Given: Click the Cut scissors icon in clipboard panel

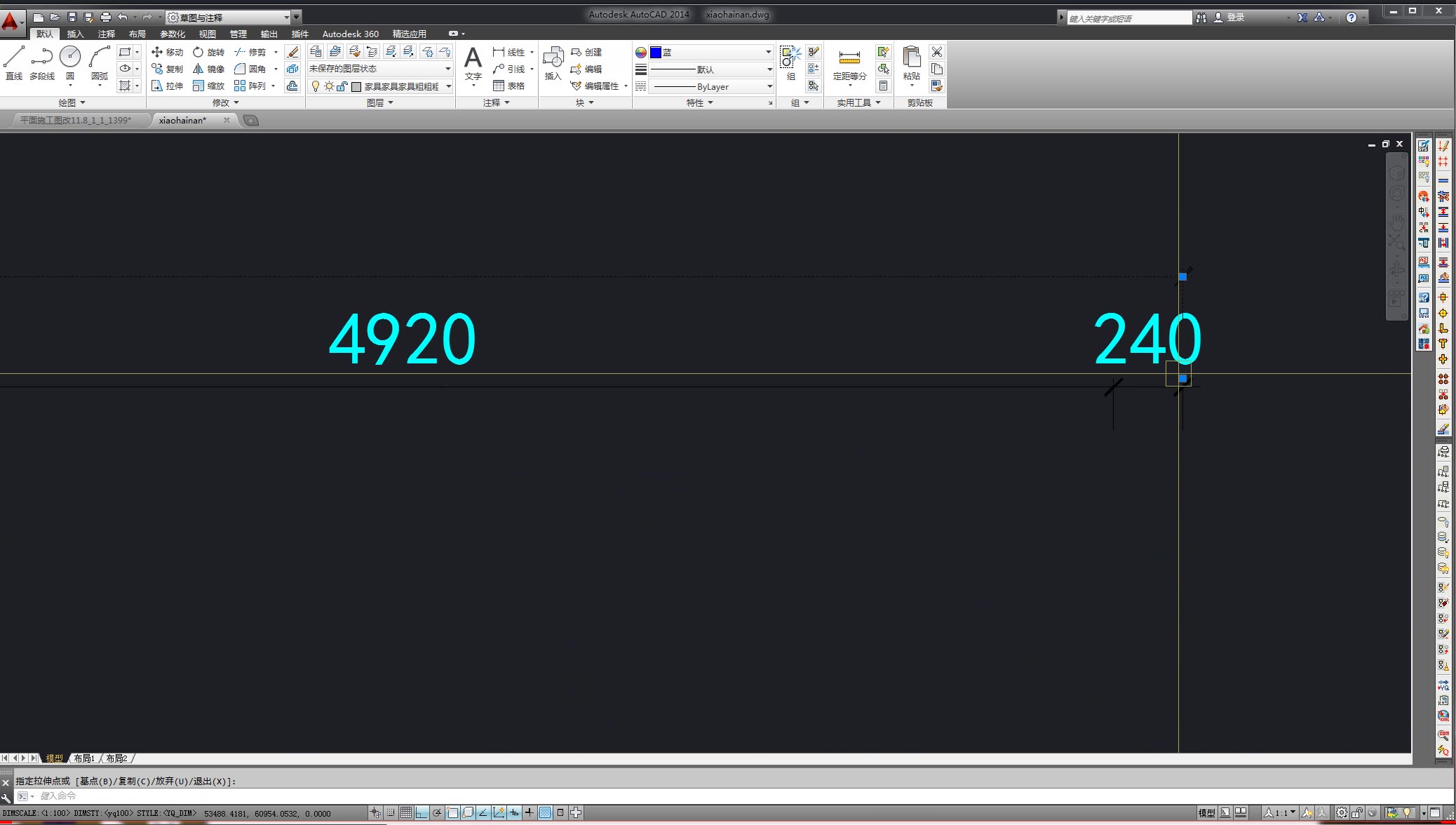Looking at the screenshot, I should point(937,52).
